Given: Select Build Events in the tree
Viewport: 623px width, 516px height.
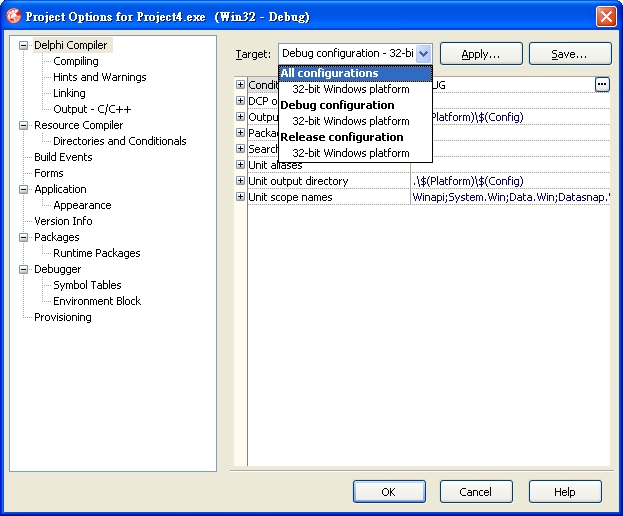Looking at the screenshot, I should tap(63, 157).
